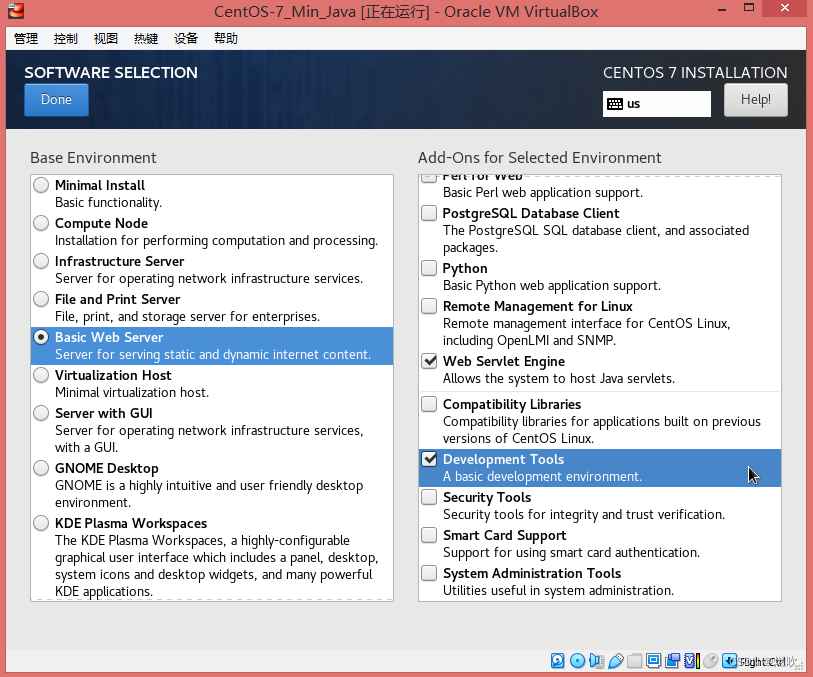This screenshot has height=677, width=813.
Task: Click 'Installation for performing computation and processing.'
Action: 217,241
